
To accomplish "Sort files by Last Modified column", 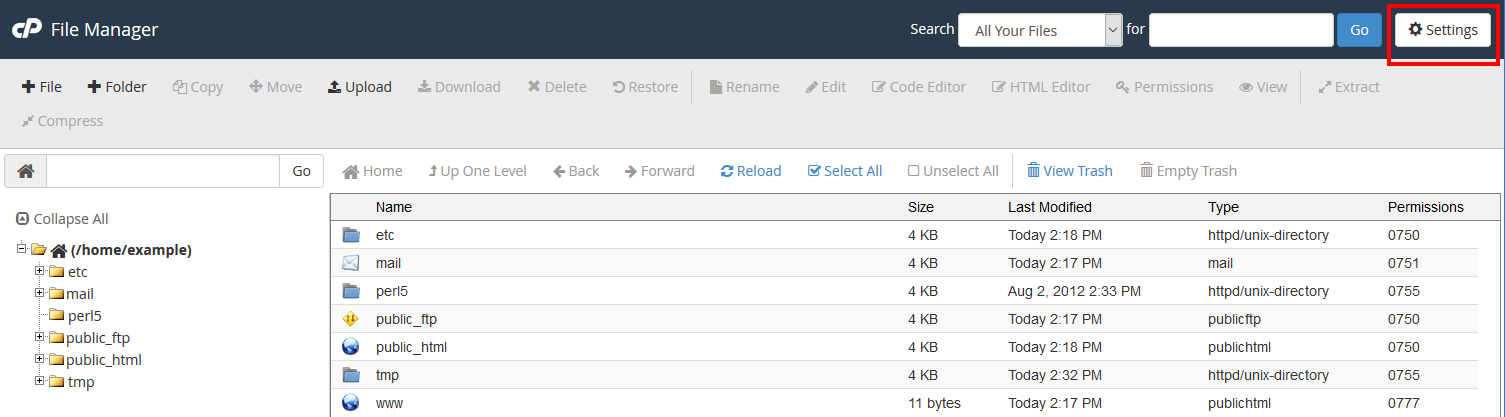I will click(x=1049, y=207).
